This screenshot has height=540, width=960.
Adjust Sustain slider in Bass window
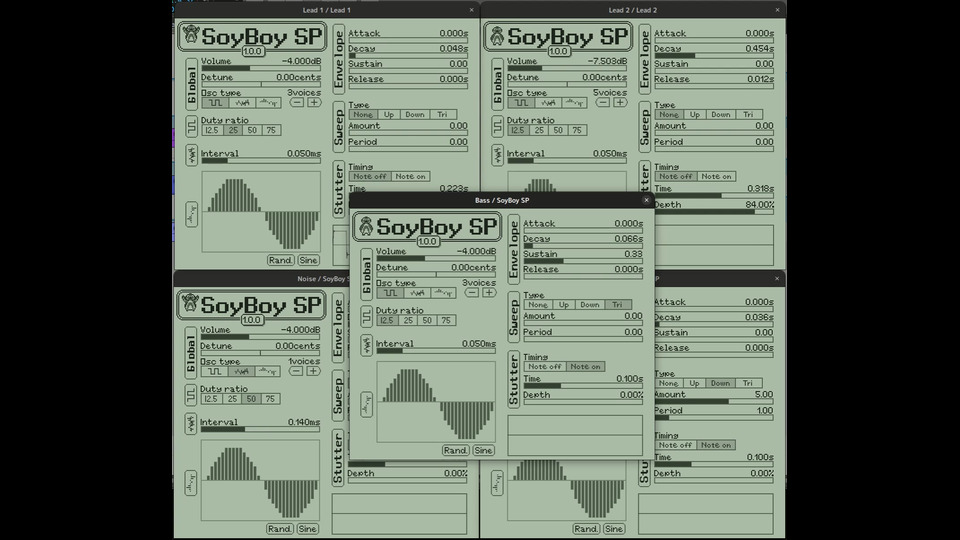tap(583, 261)
